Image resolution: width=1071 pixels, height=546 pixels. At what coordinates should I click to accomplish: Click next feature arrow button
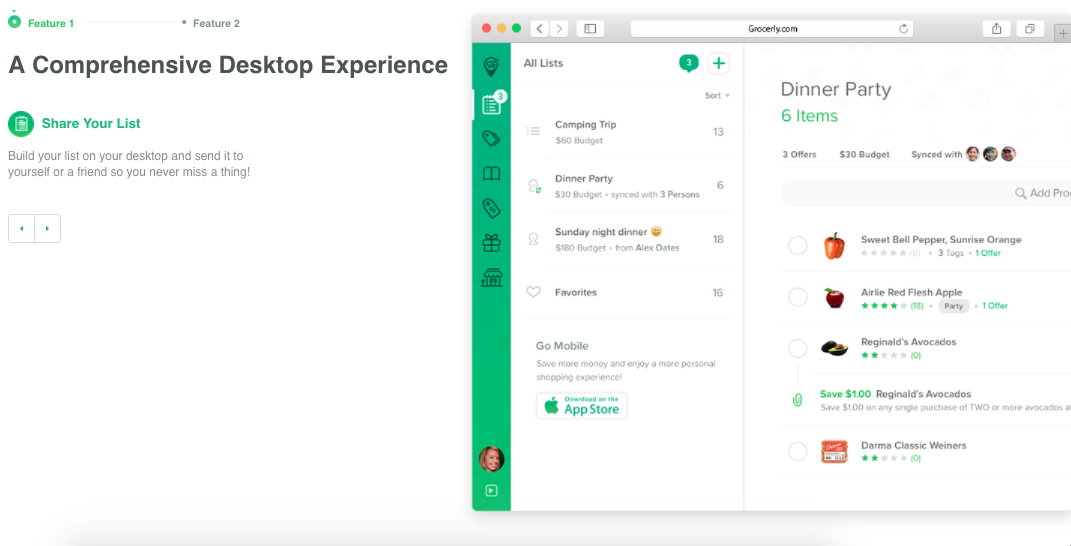pyautogui.click(x=47, y=228)
